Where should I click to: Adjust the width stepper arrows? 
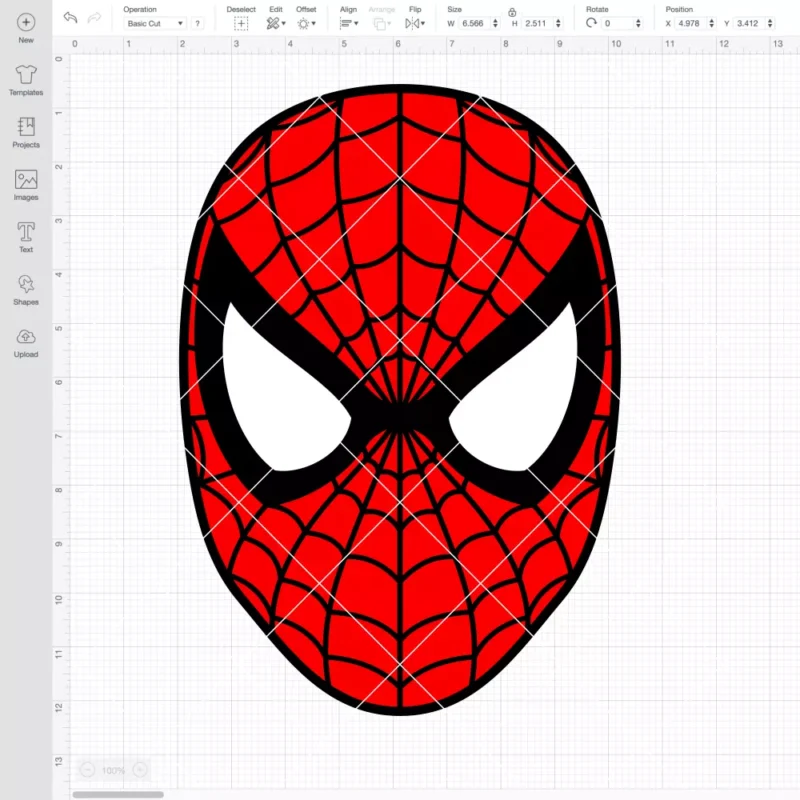[495, 23]
